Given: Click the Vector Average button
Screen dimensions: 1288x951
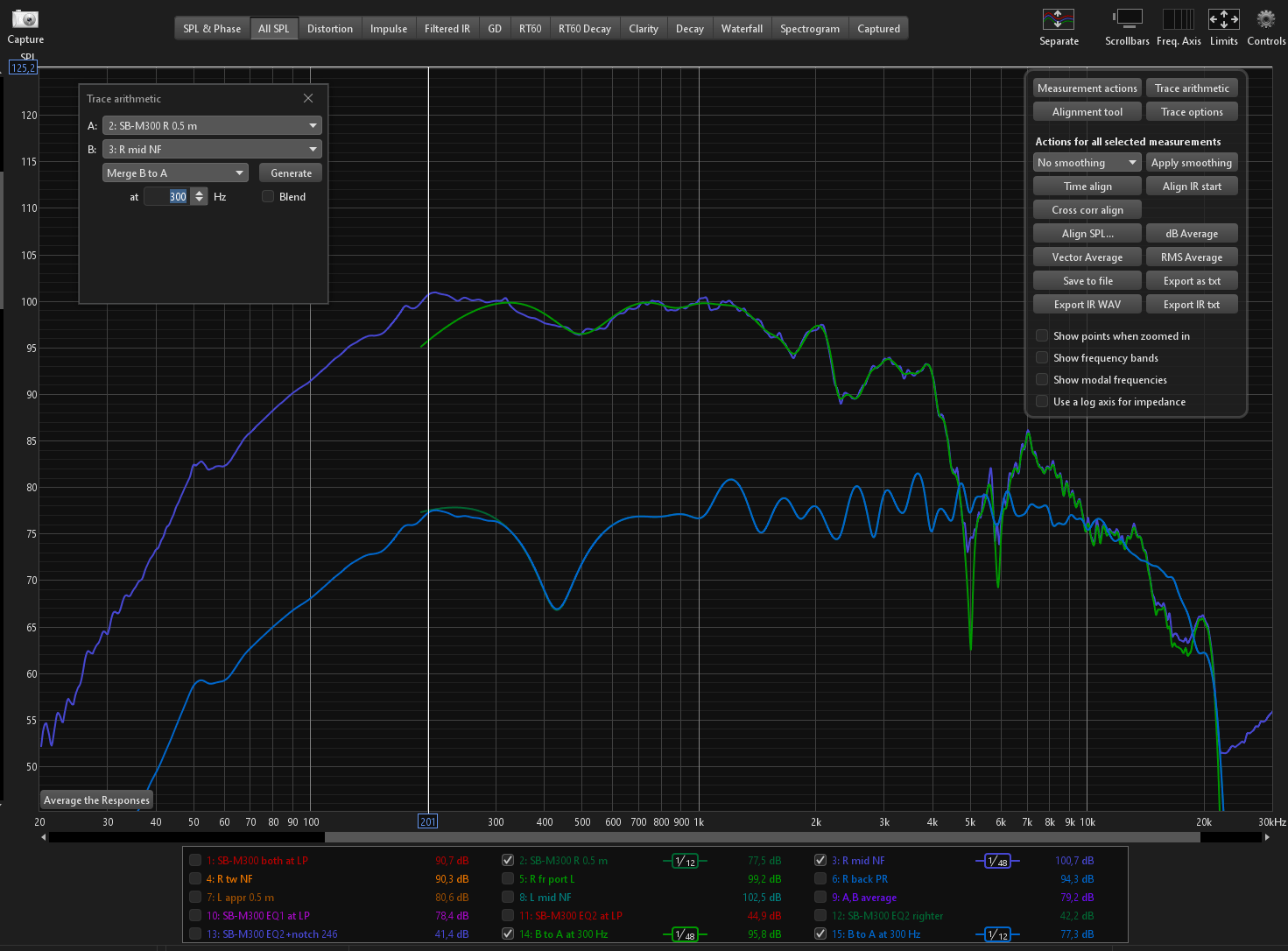Looking at the screenshot, I should click(1087, 257).
